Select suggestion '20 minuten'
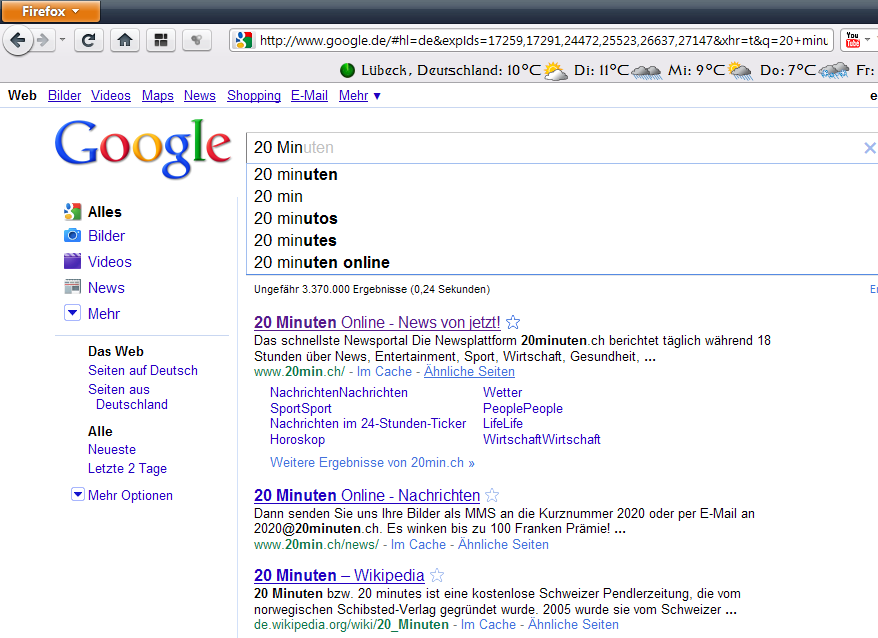 562,175
